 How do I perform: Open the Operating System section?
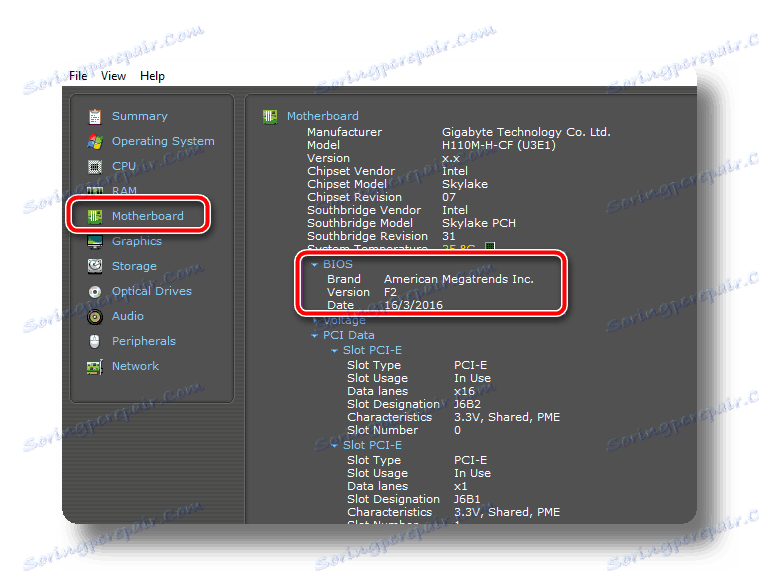pos(163,141)
